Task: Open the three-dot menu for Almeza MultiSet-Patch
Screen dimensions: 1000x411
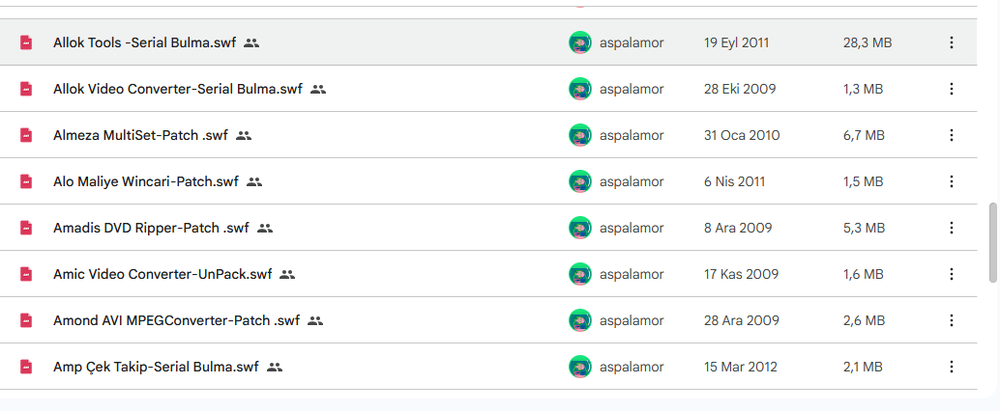Action: 951,135
